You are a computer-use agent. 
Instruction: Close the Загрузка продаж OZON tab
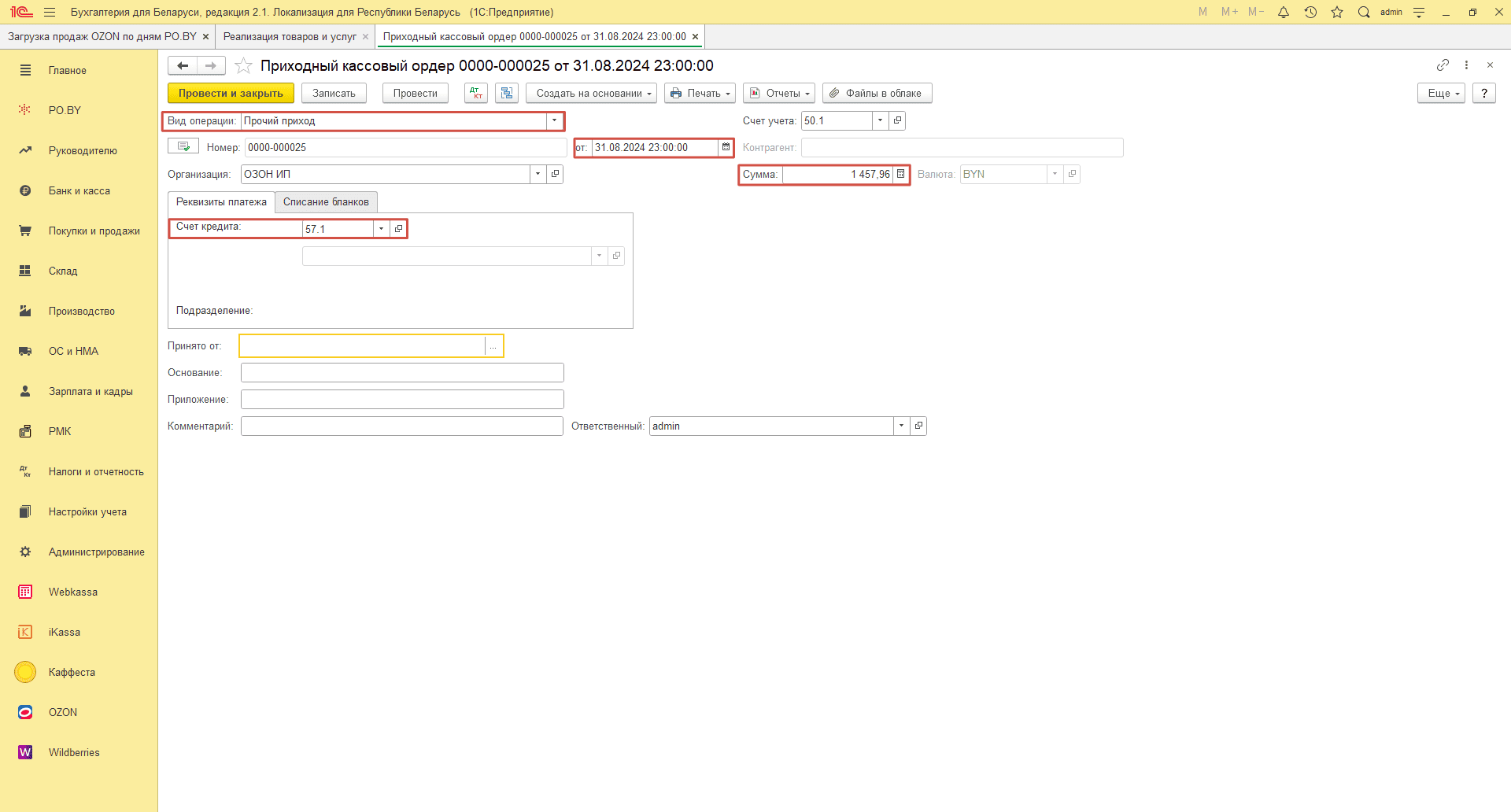[x=206, y=37]
